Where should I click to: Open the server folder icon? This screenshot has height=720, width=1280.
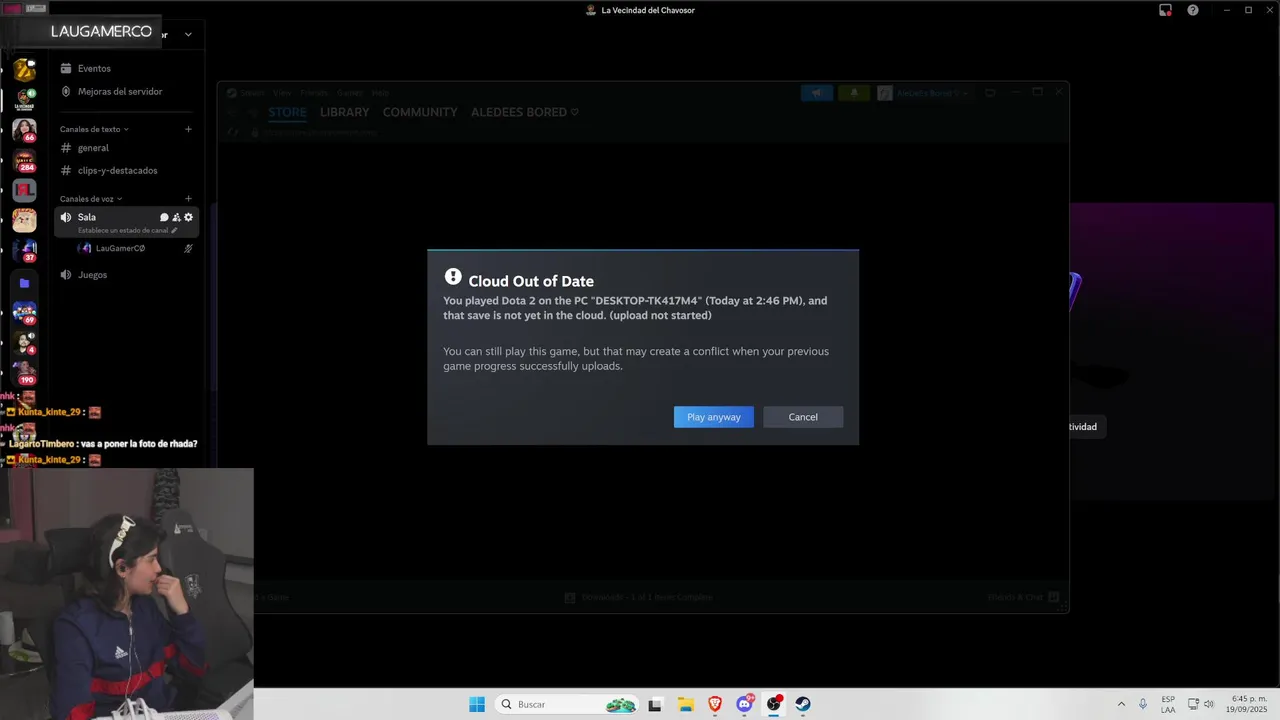point(24,283)
